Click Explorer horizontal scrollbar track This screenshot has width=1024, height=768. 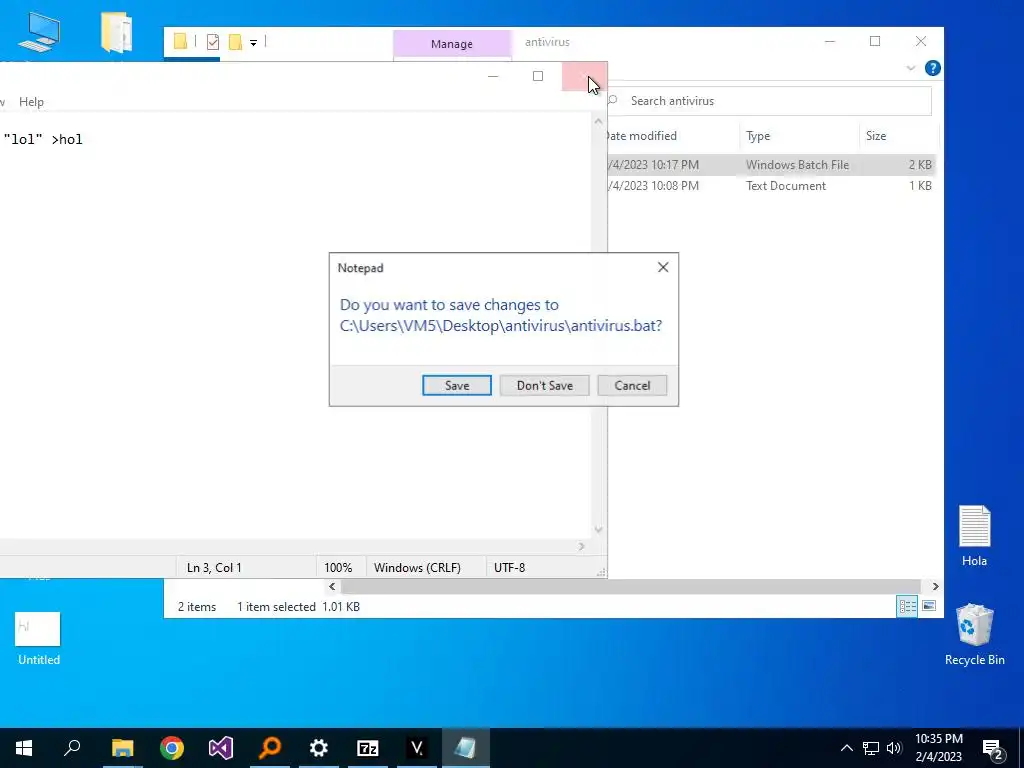[630, 586]
